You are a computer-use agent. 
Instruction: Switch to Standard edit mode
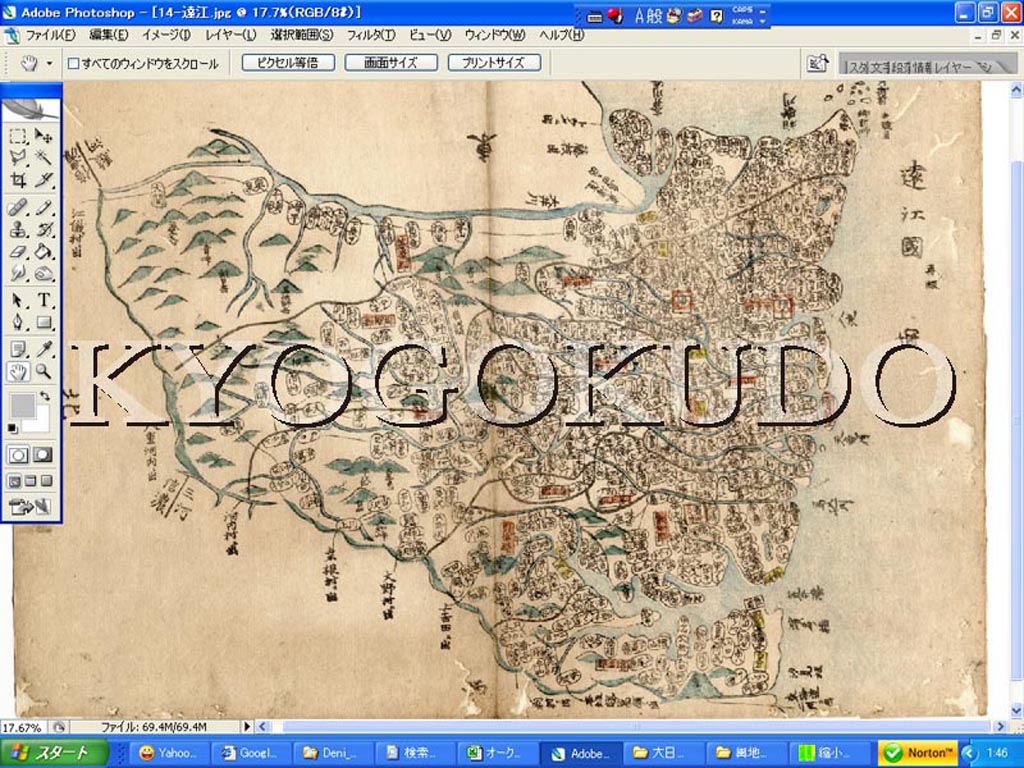[18, 455]
